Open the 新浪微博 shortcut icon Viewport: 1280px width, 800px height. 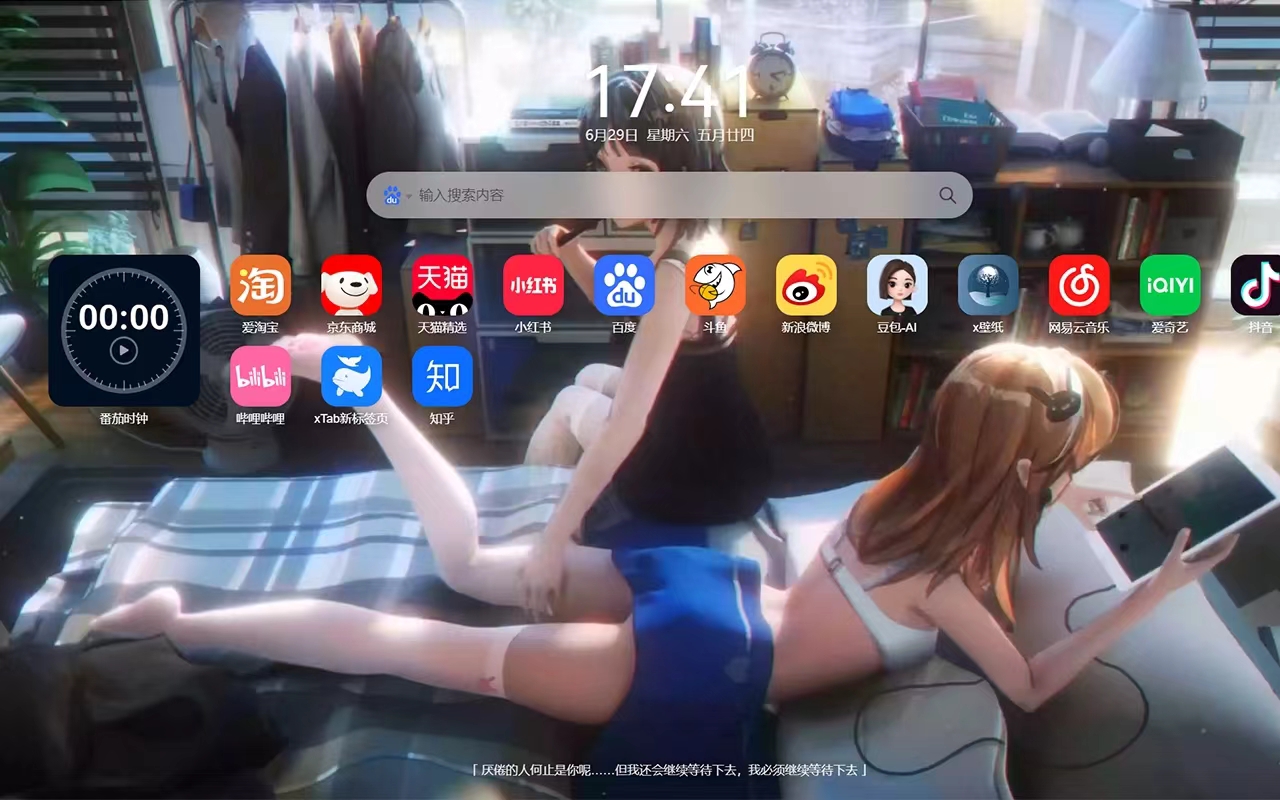tap(806, 285)
